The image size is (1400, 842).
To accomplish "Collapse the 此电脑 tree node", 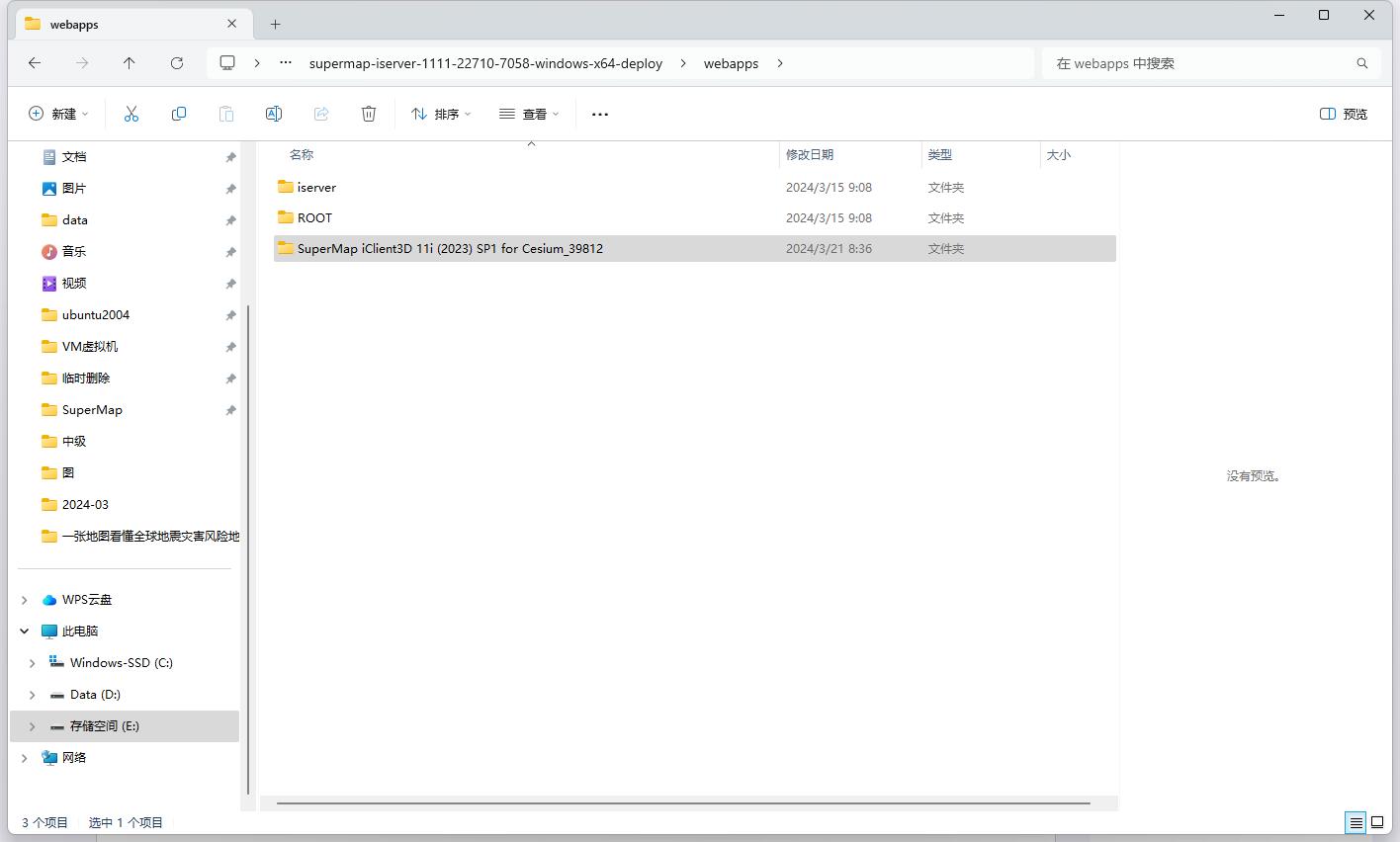I will pos(25,631).
